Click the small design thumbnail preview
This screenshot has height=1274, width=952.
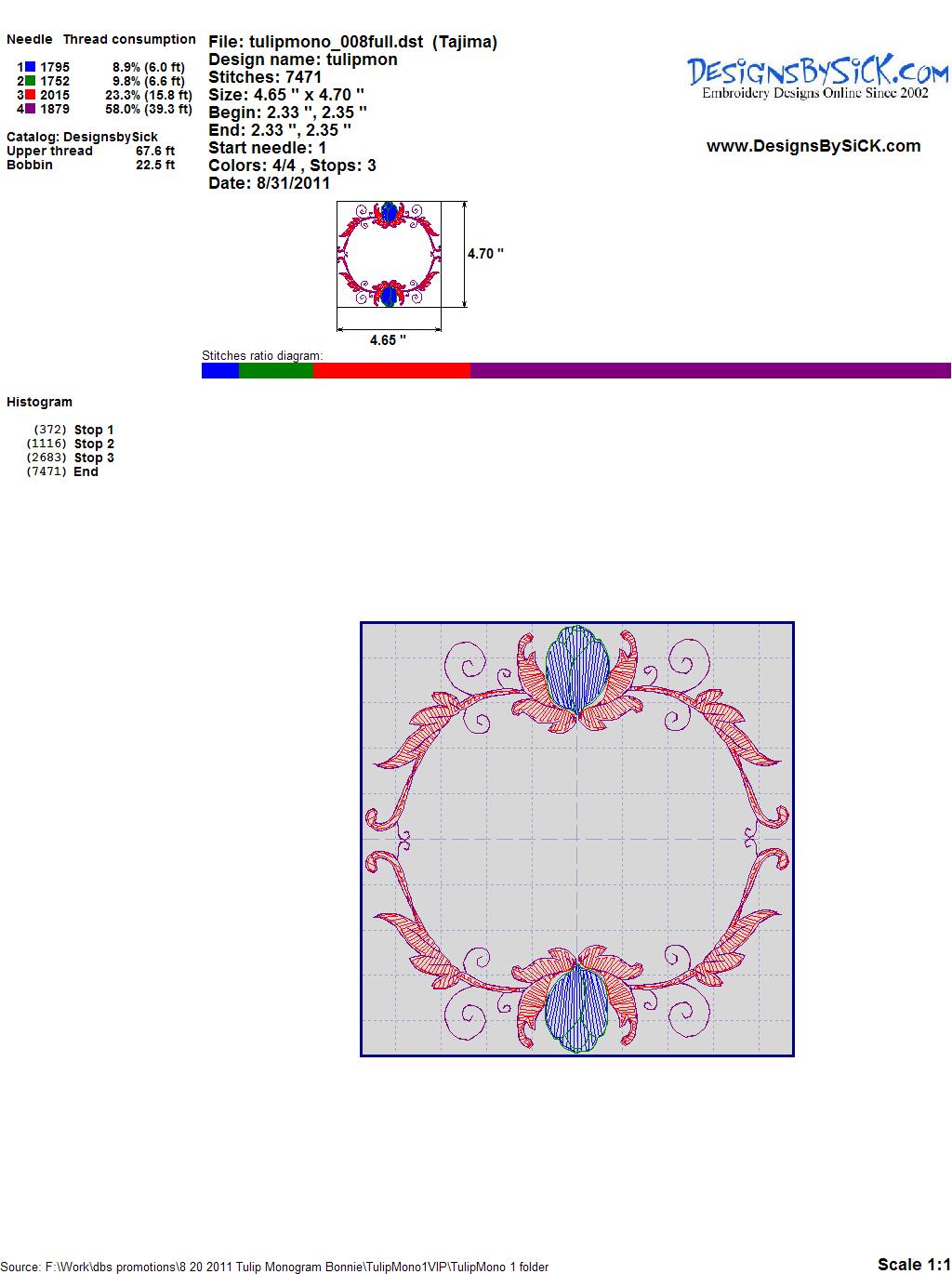pos(389,254)
